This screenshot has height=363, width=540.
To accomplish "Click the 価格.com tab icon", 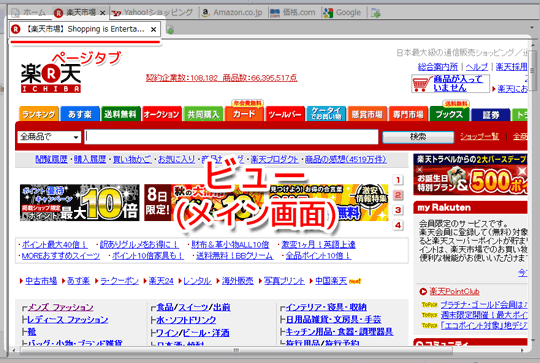I will click(274, 13).
